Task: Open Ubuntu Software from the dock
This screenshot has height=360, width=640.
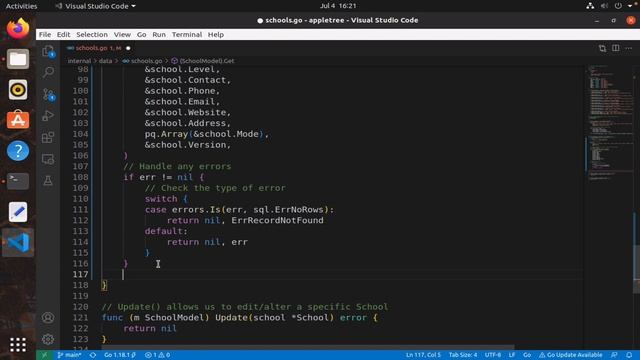Action: pyautogui.click(x=18, y=120)
